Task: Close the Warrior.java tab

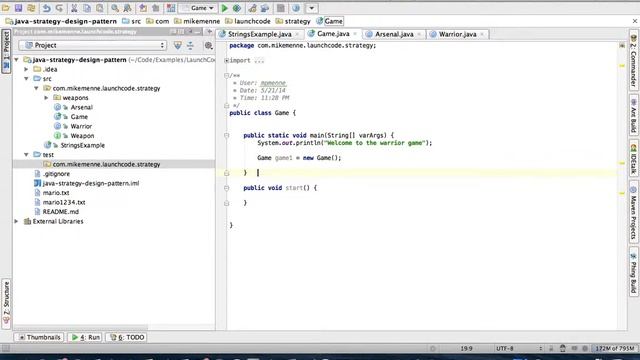Action: coord(482,34)
